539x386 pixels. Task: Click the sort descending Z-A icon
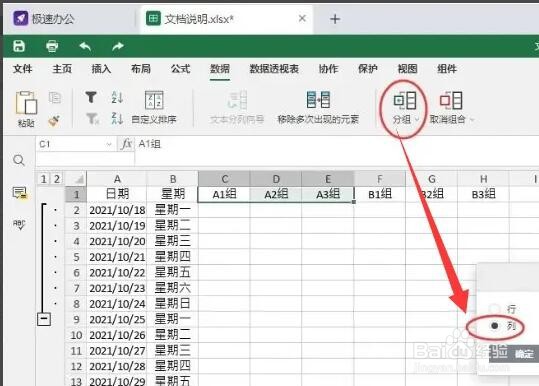point(117,119)
